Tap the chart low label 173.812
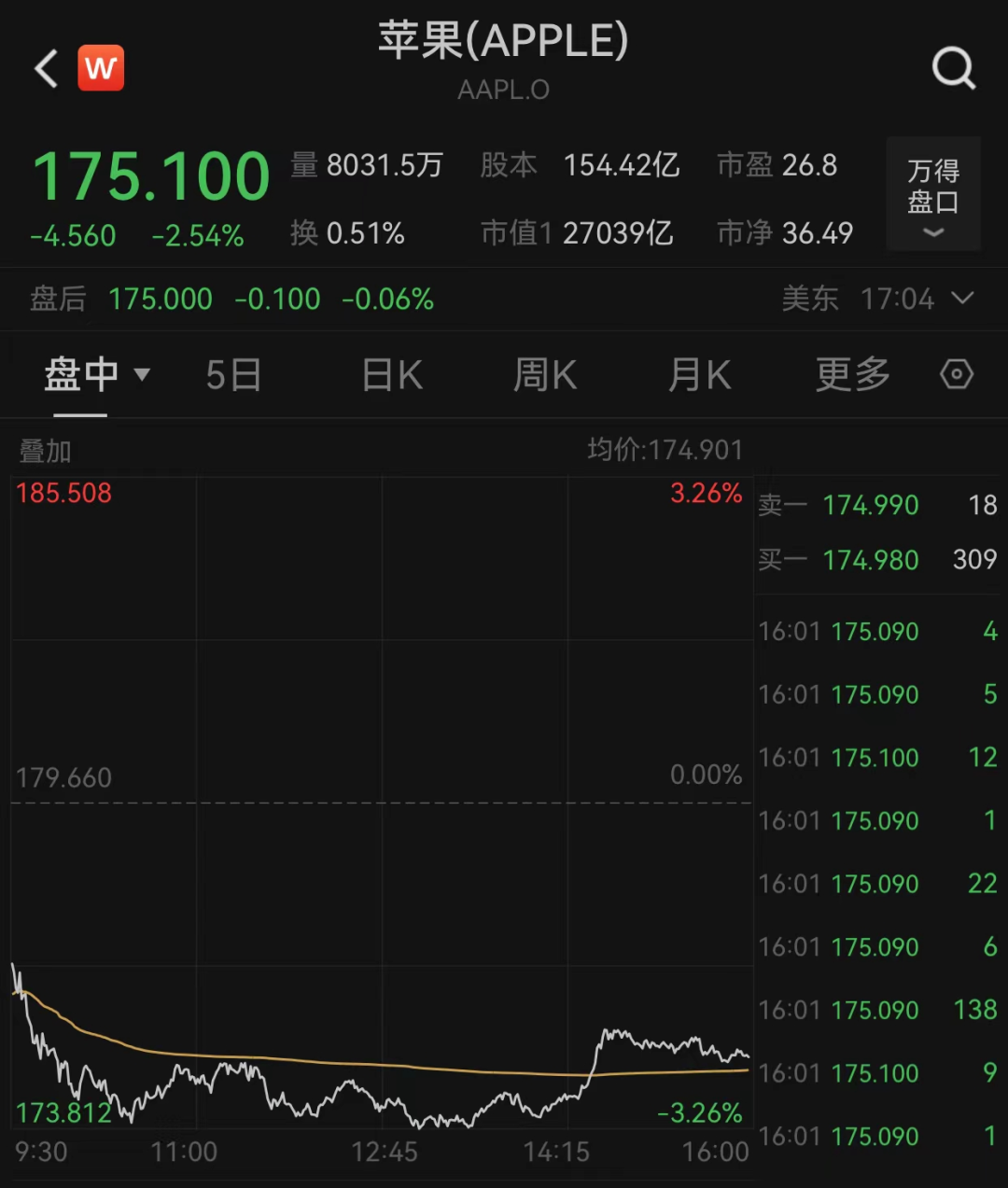Viewport: 1008px width, 1188px height. tap(63, 1112)
